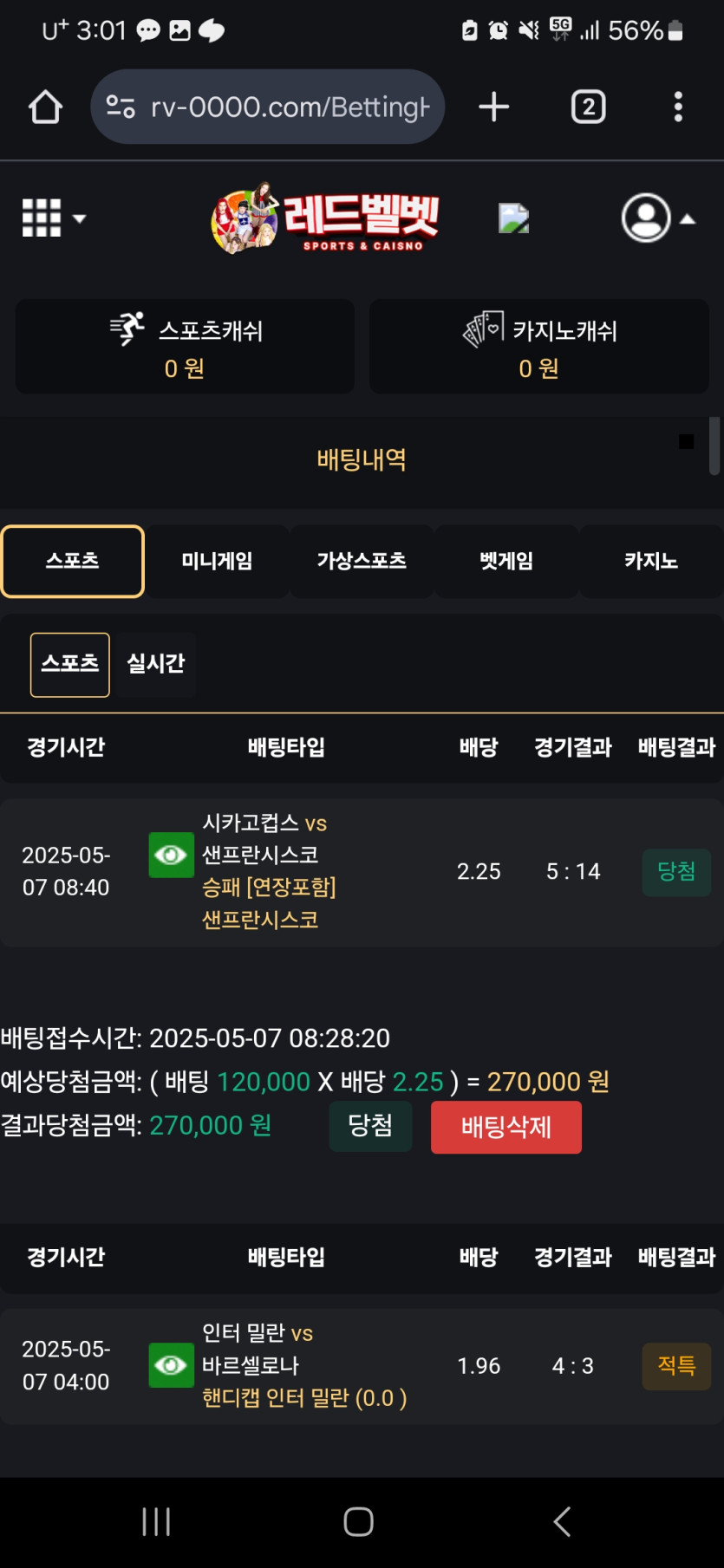Tap the Red Velvet sports logo
Image resolution: width=724 pixels, height=1568 pixels.
[x=326, y=218]
